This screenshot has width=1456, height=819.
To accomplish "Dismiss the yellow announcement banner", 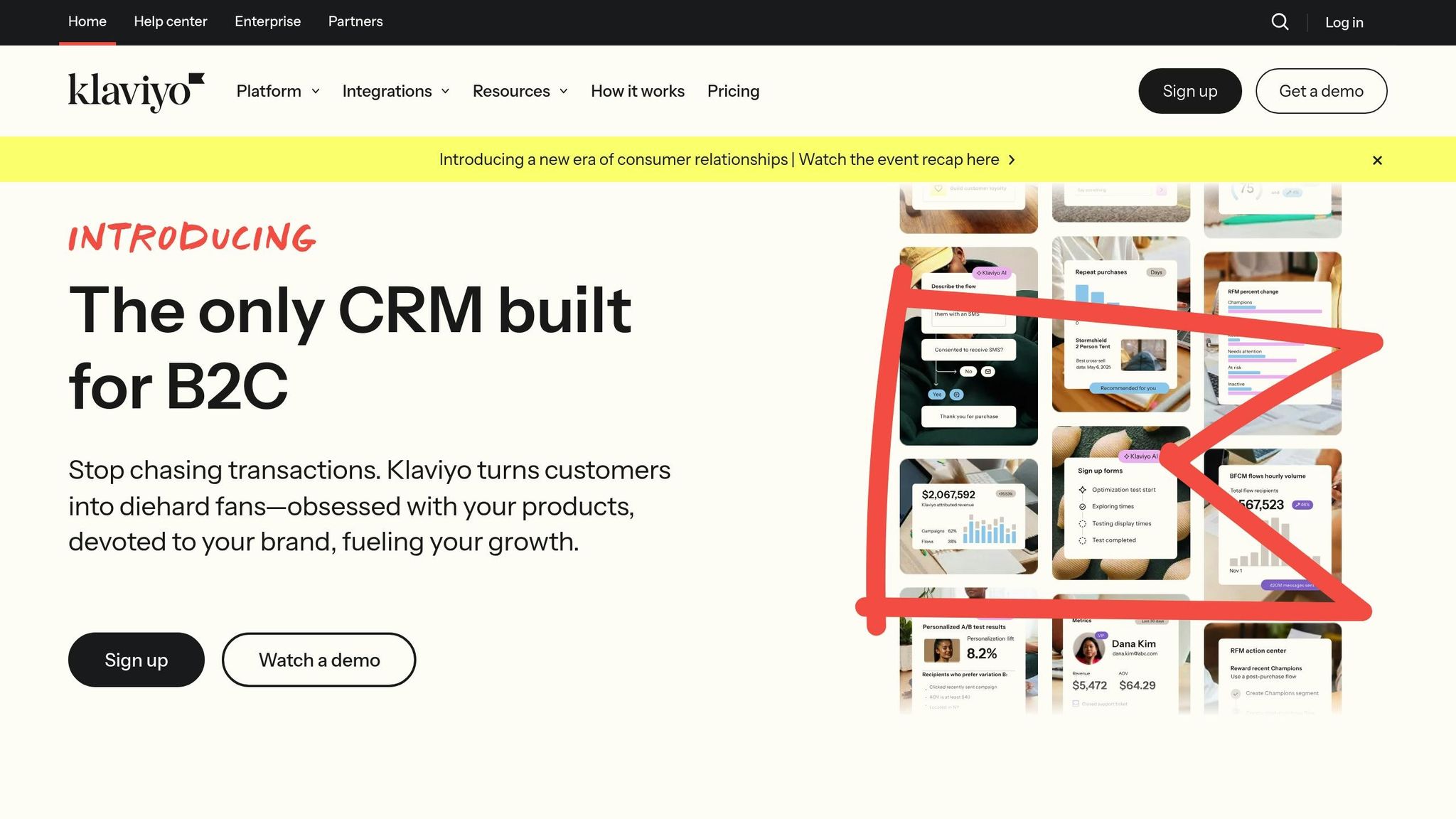I will pyautogui.click(x=1377, y=161).
